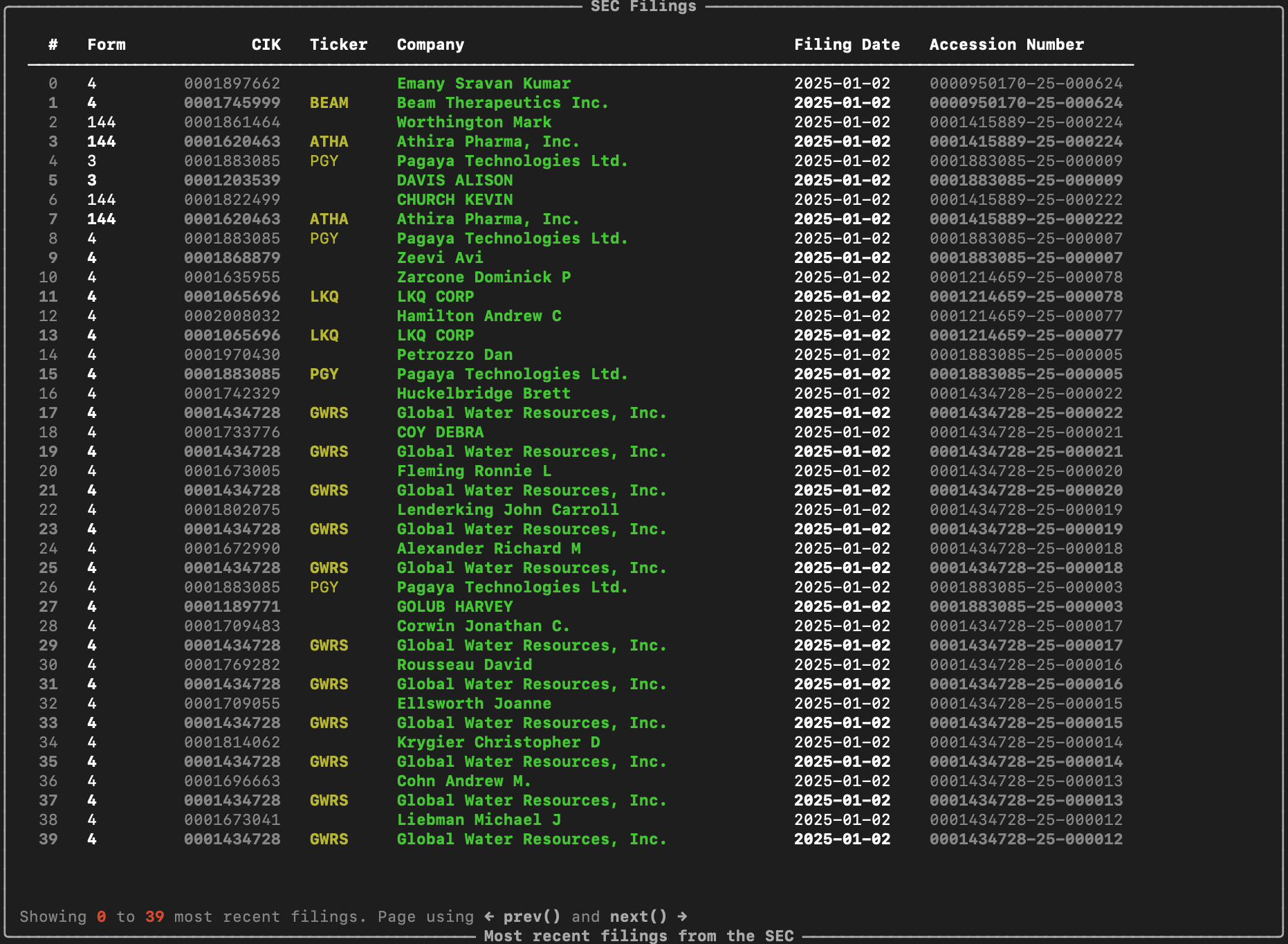This screenshot has height=944, width=1288.
Task: Select company Beam Therapeutics Inc.
Action: (503, 102)
